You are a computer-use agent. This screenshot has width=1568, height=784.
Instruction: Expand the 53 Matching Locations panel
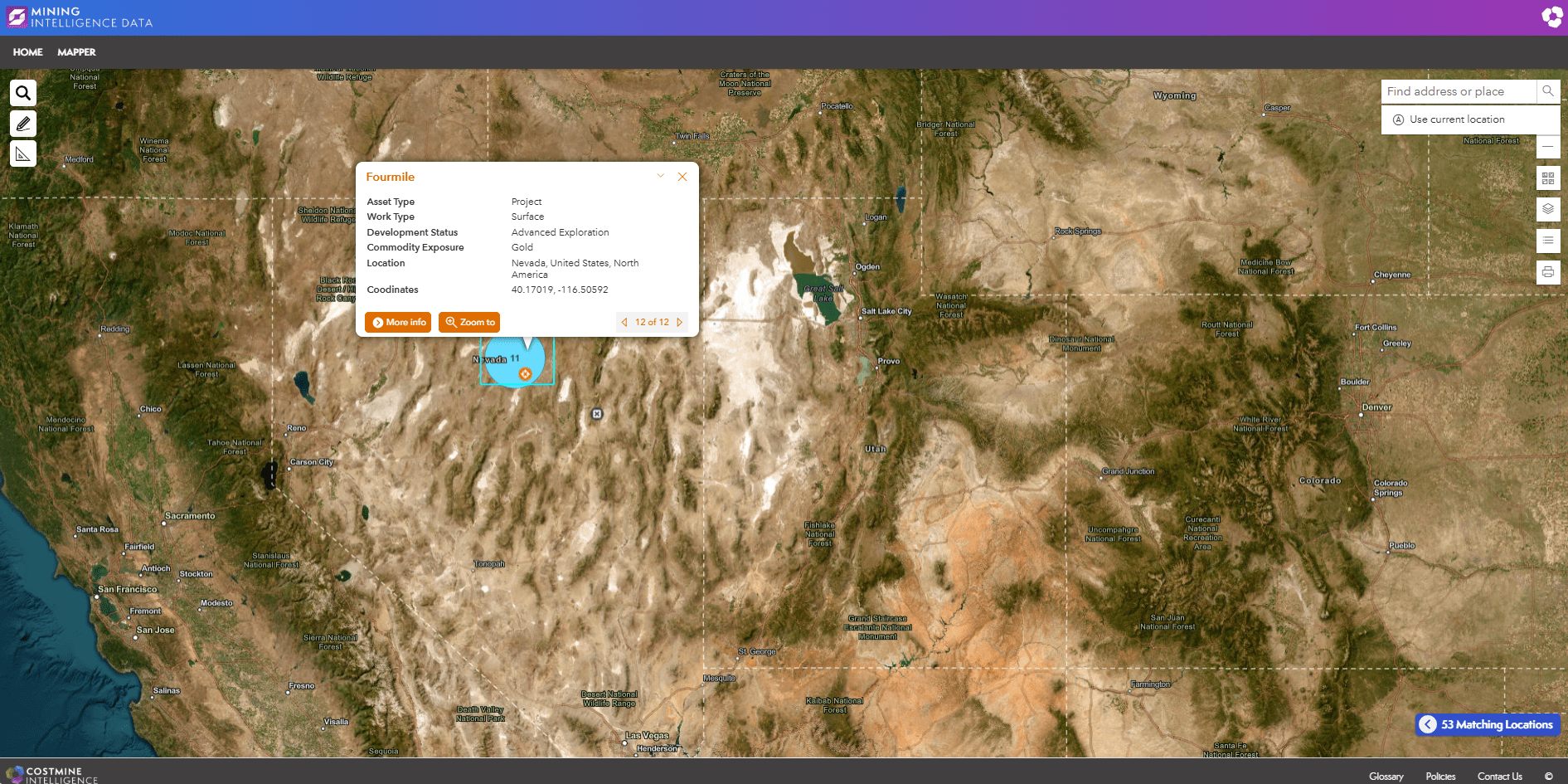pos(1488,724)
